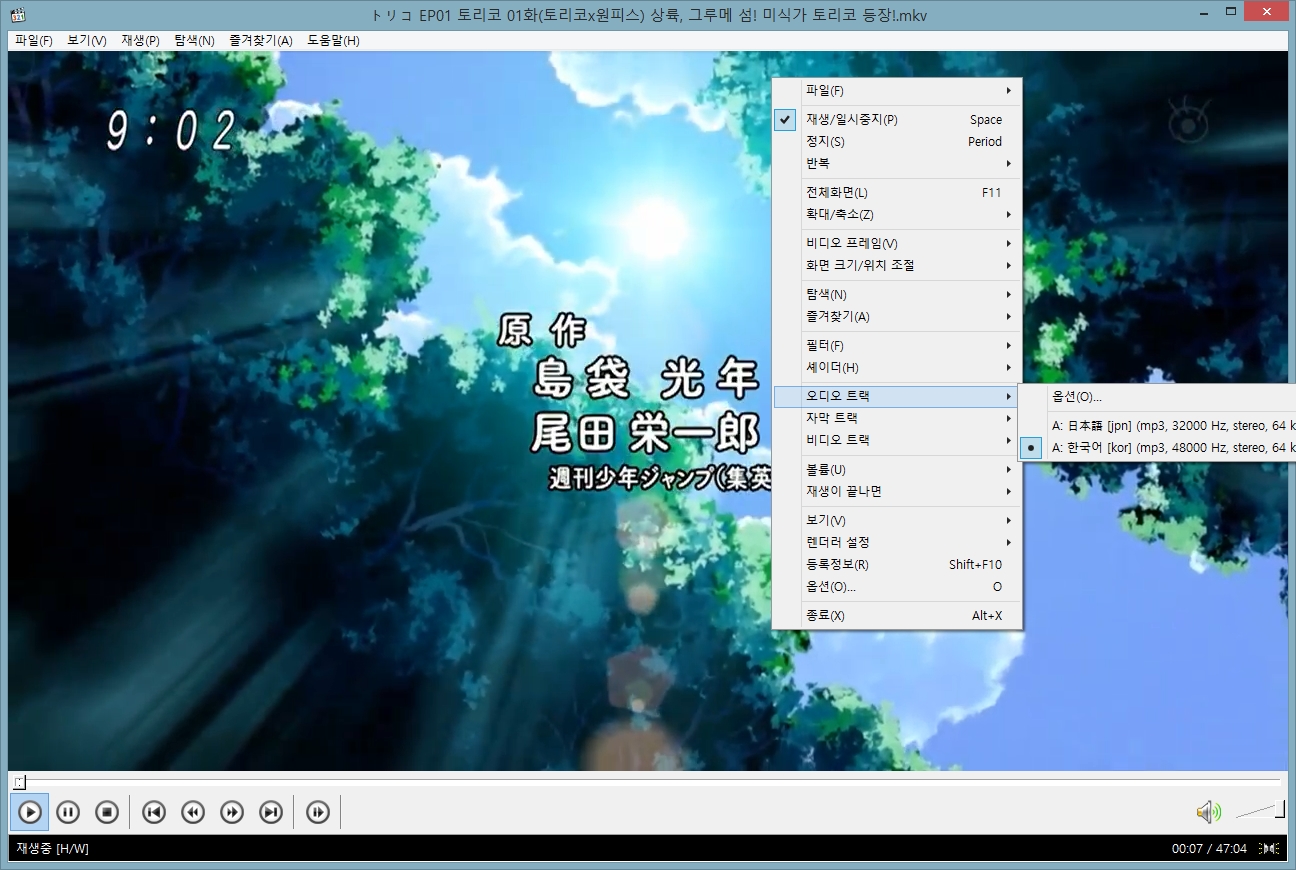Open the 보기(V) menu in the menu bar
Viewport: 1296px width, 870px height.
87,40
